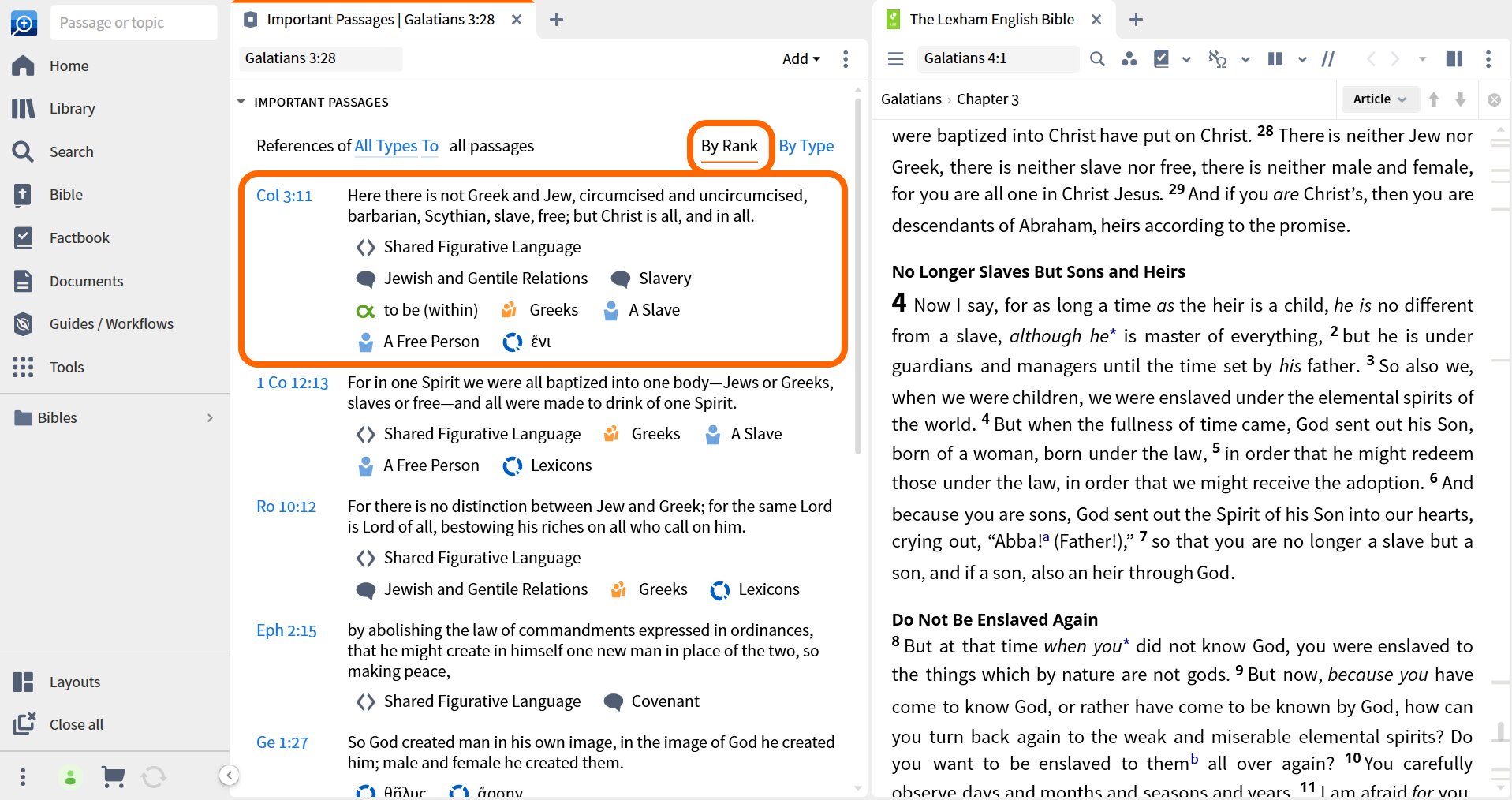The height and width of the screenshot is (800, 1512).
Task: Click the Close all icon
Action: point(24,723)
